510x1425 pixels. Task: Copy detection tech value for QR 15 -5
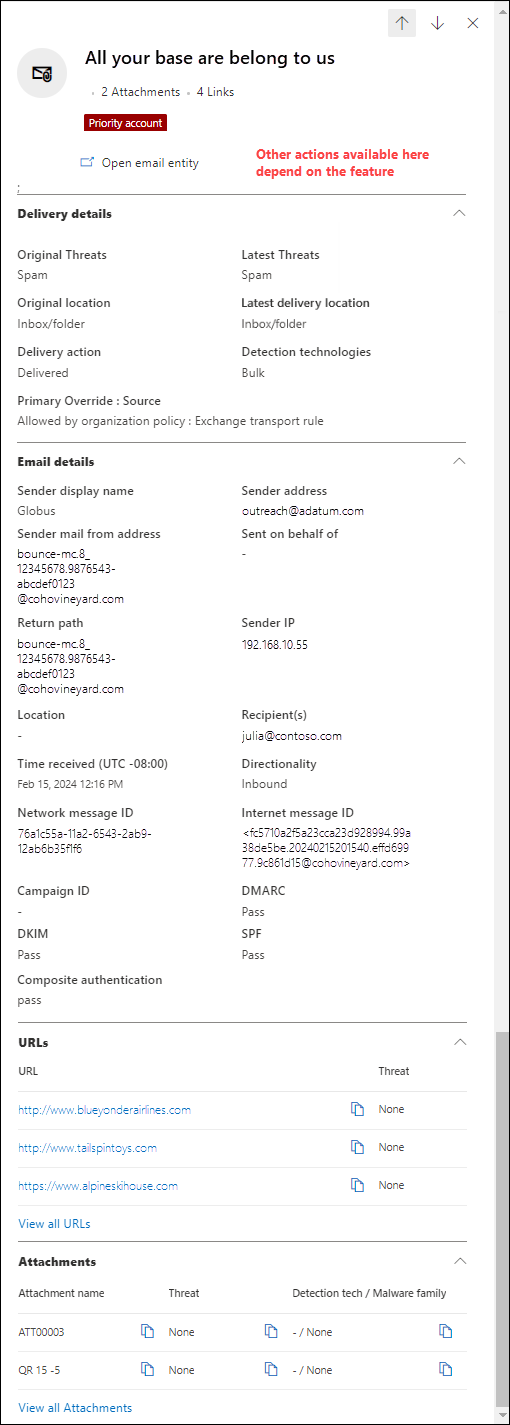click(446, 1369)
